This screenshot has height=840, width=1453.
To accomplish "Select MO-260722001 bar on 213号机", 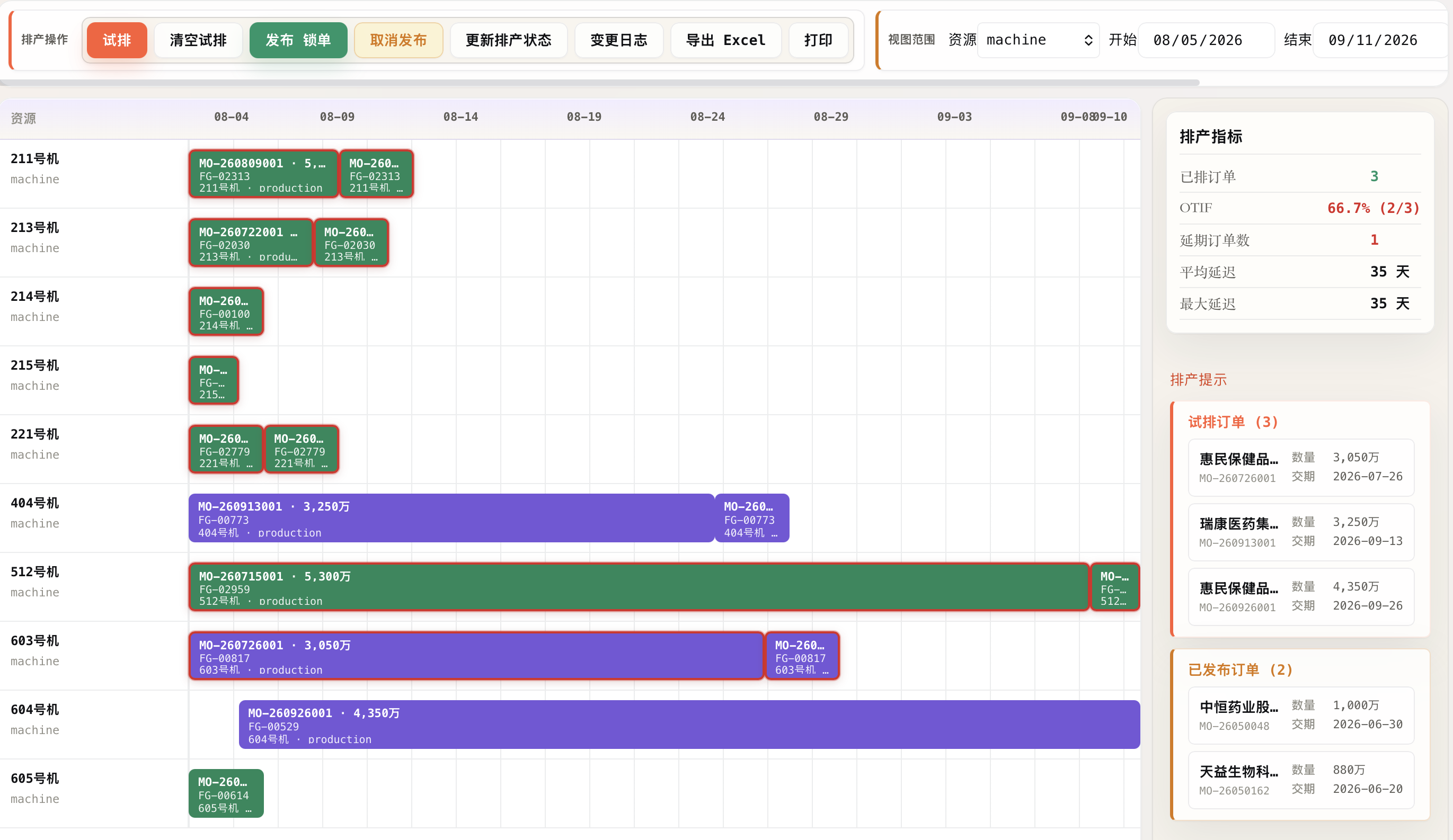I will [251, 243].
